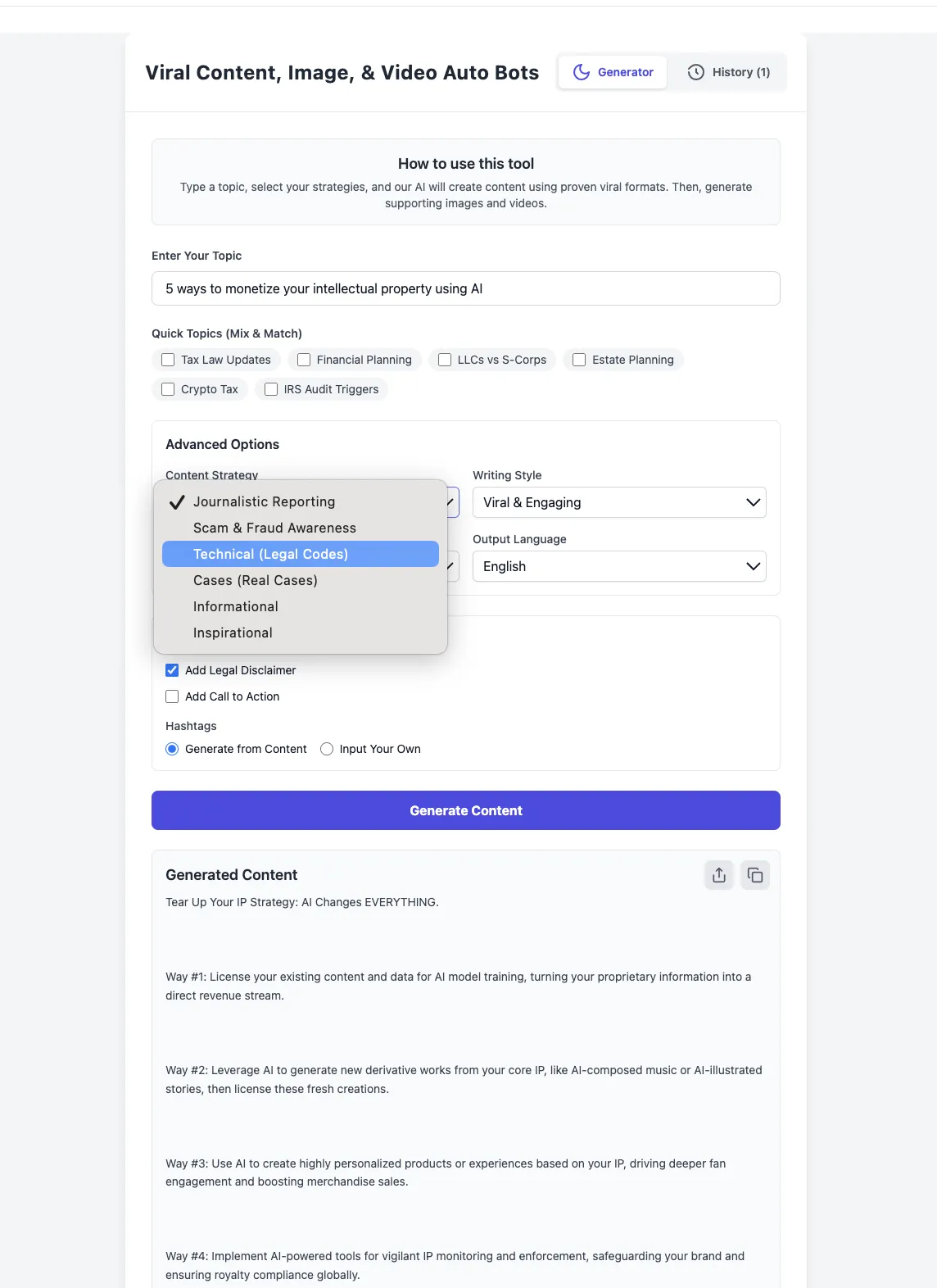This screenshot has width=937, height=1288.
Task: Enable the LLCs vs S-Corps topic
Action: click(445, 360)
